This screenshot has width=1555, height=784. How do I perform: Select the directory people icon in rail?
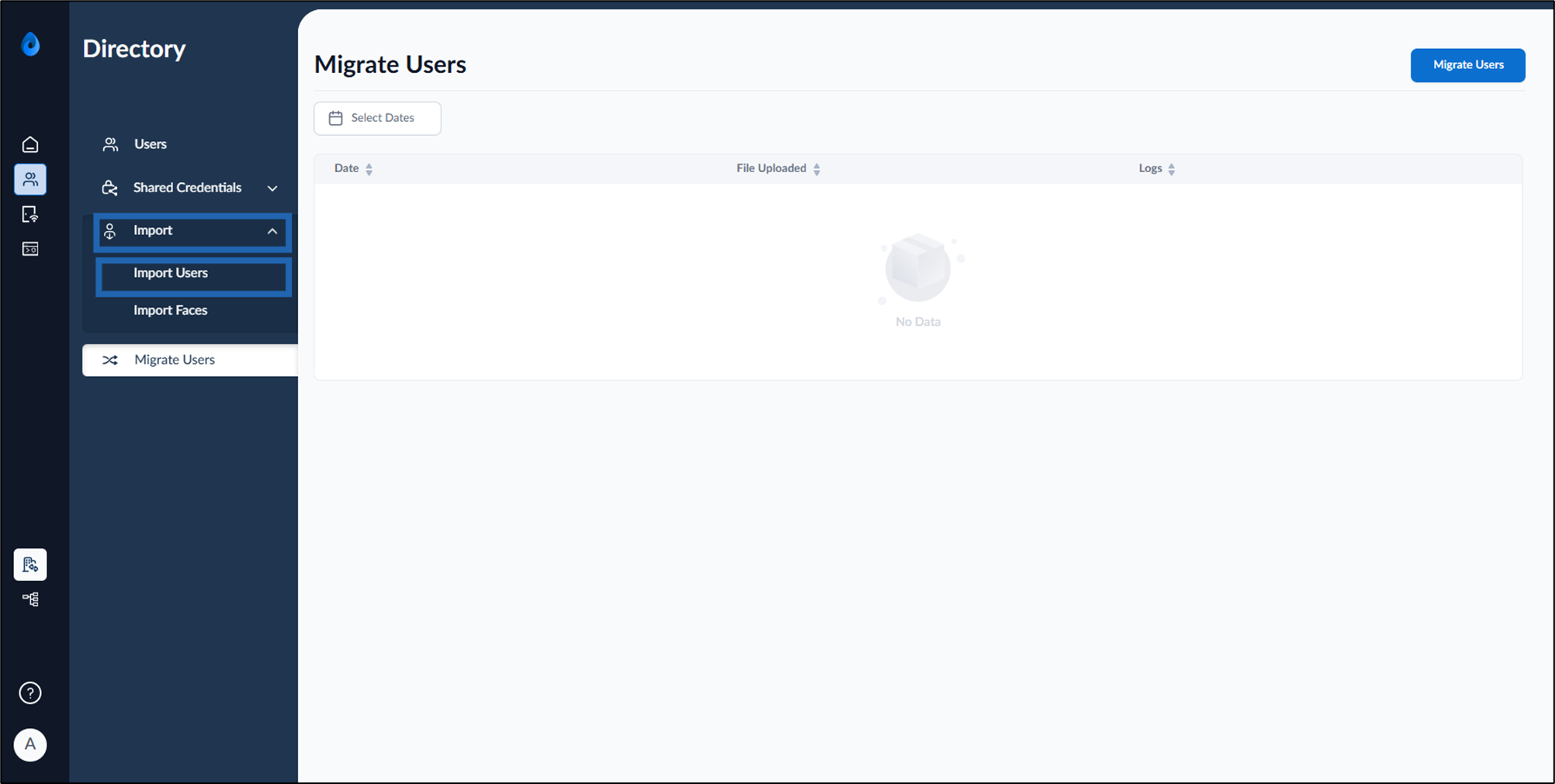tap(30, 179)
